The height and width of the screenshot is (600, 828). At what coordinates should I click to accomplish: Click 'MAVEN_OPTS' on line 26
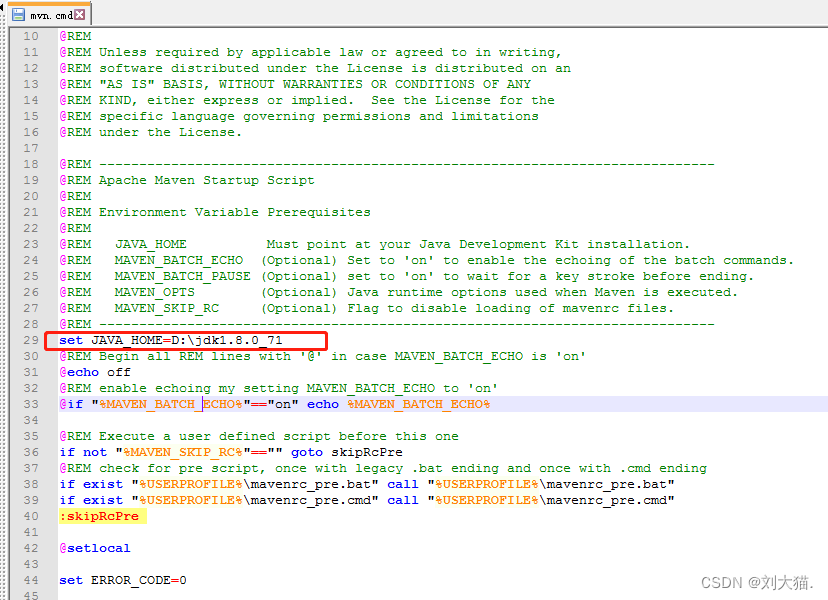click(x=155, y=292)
